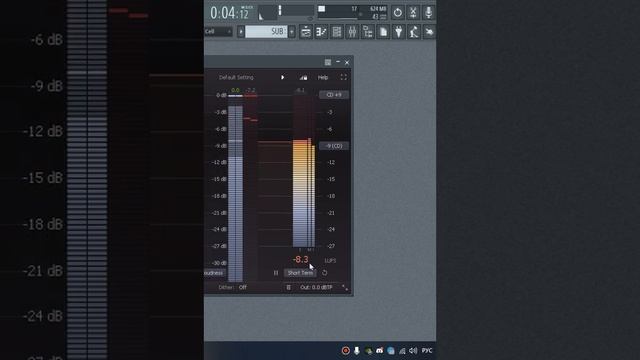Open the browser tree view icon

coord(368,32)
